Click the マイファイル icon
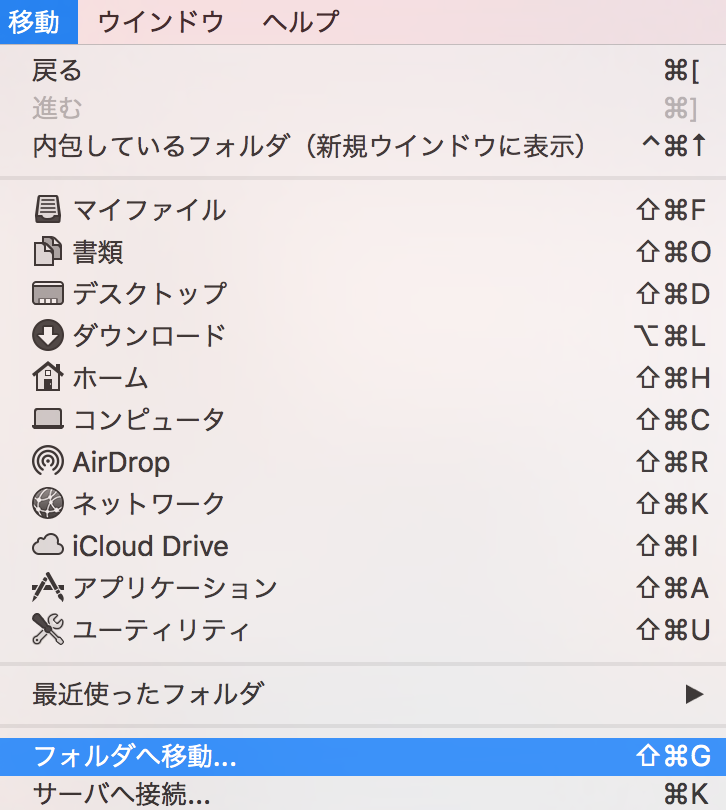Screen dimensions: 726x810 click(47, 210)
